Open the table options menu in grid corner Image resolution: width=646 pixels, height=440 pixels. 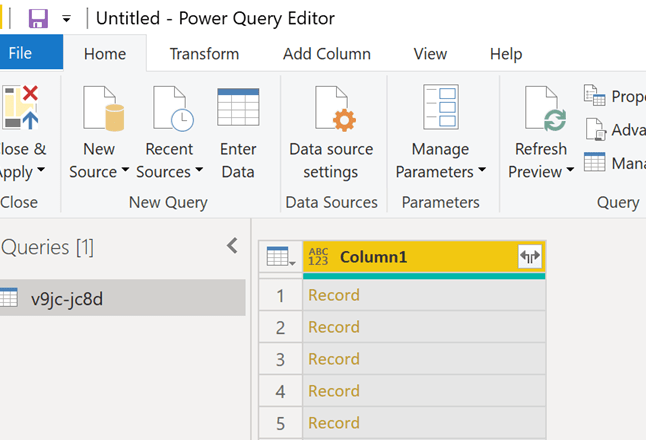tap(279, 257)
